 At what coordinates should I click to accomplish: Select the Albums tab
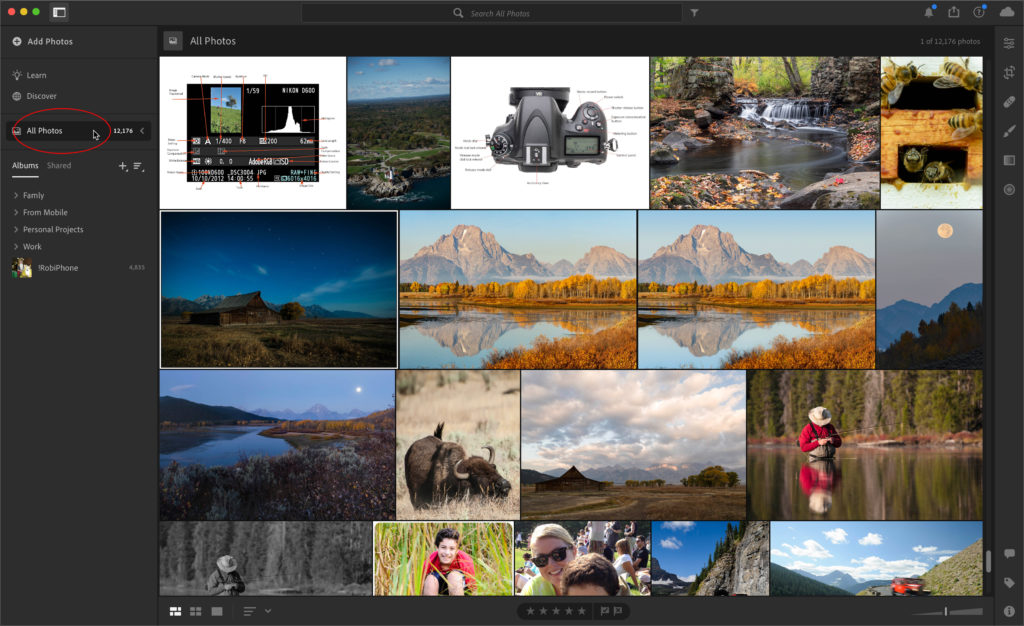25,166
